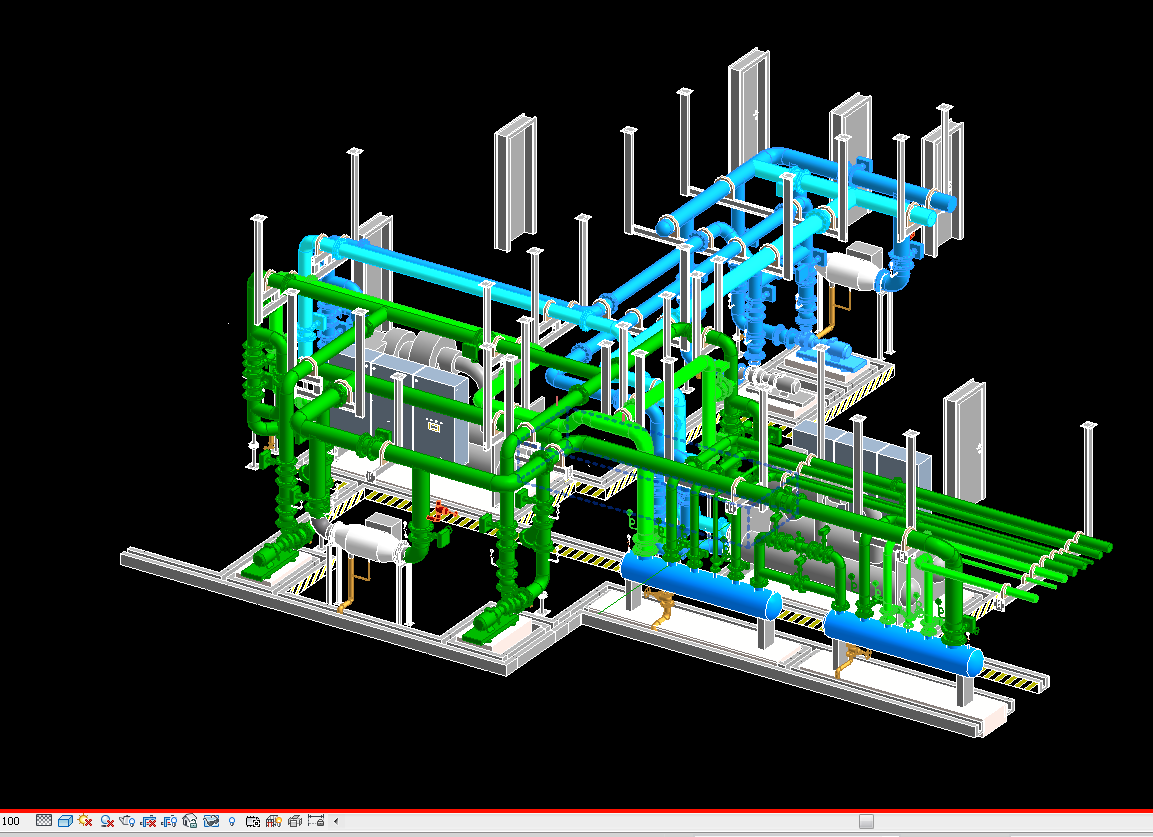Click the horizontal scrollbar left arrow
This screenshot has height=837, width=1153.
(336, 821)
